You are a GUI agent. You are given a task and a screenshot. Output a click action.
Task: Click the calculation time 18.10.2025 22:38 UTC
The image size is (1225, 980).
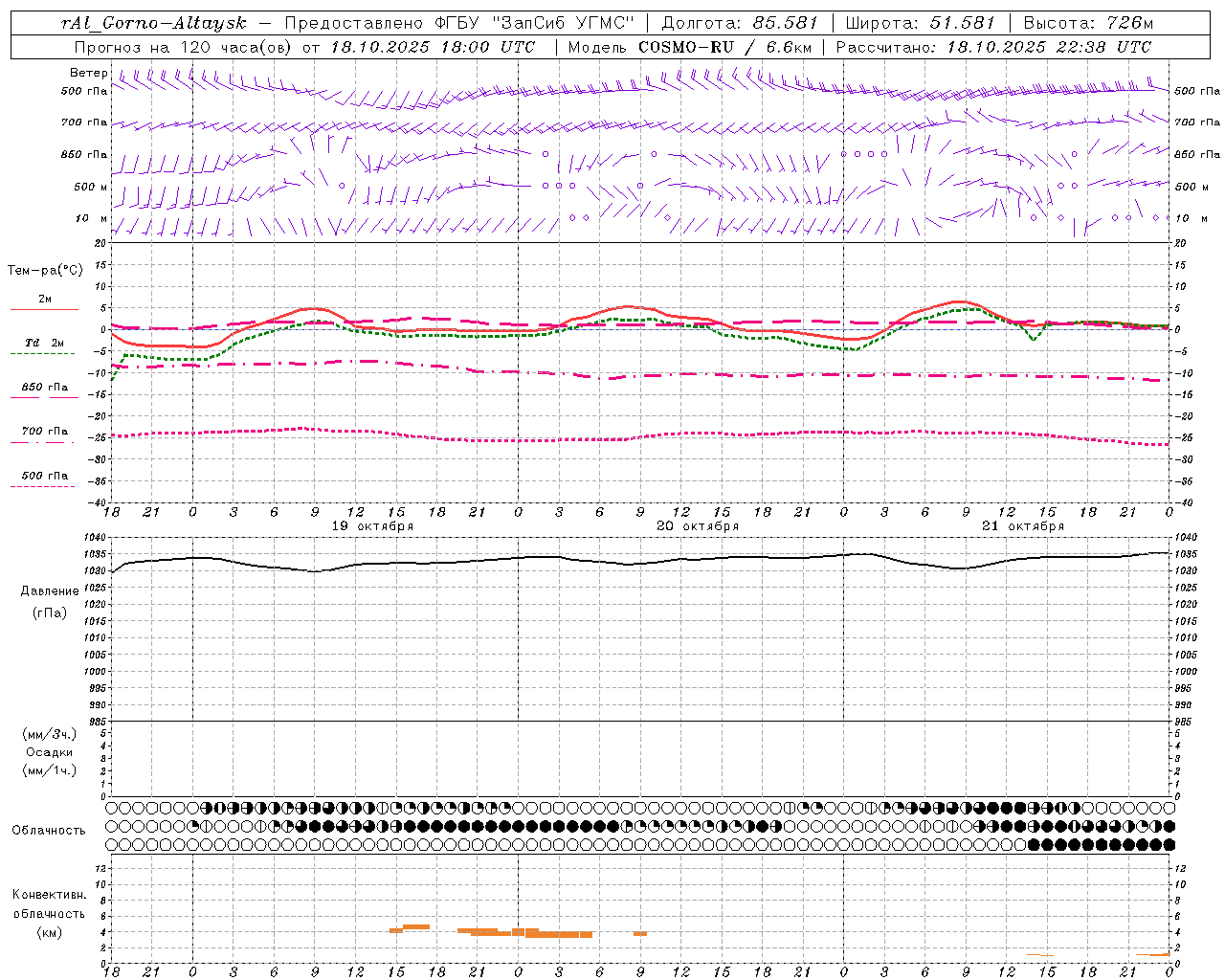point(1049,47)
